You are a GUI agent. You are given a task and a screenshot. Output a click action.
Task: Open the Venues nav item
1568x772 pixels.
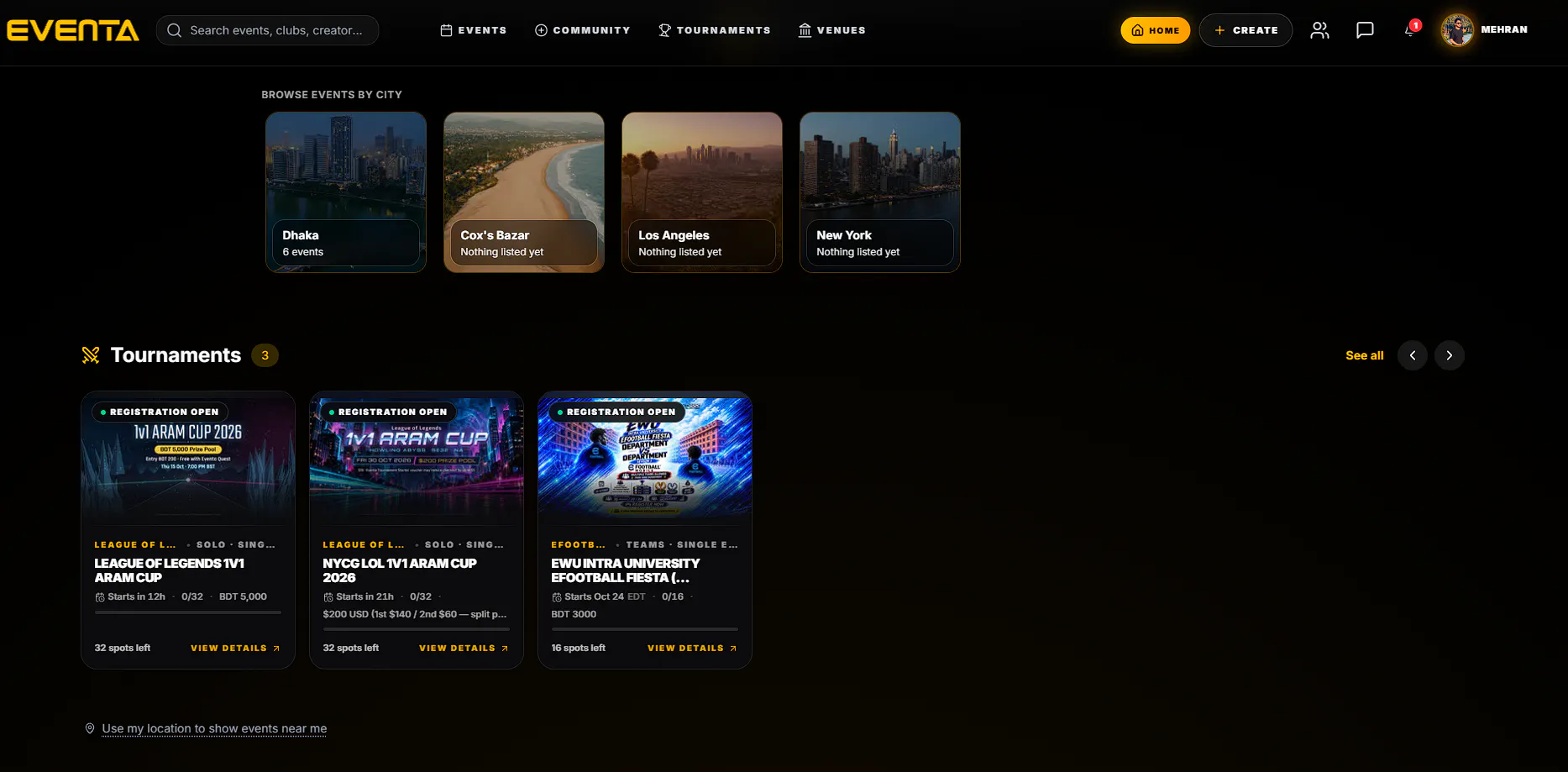point(831,30)
